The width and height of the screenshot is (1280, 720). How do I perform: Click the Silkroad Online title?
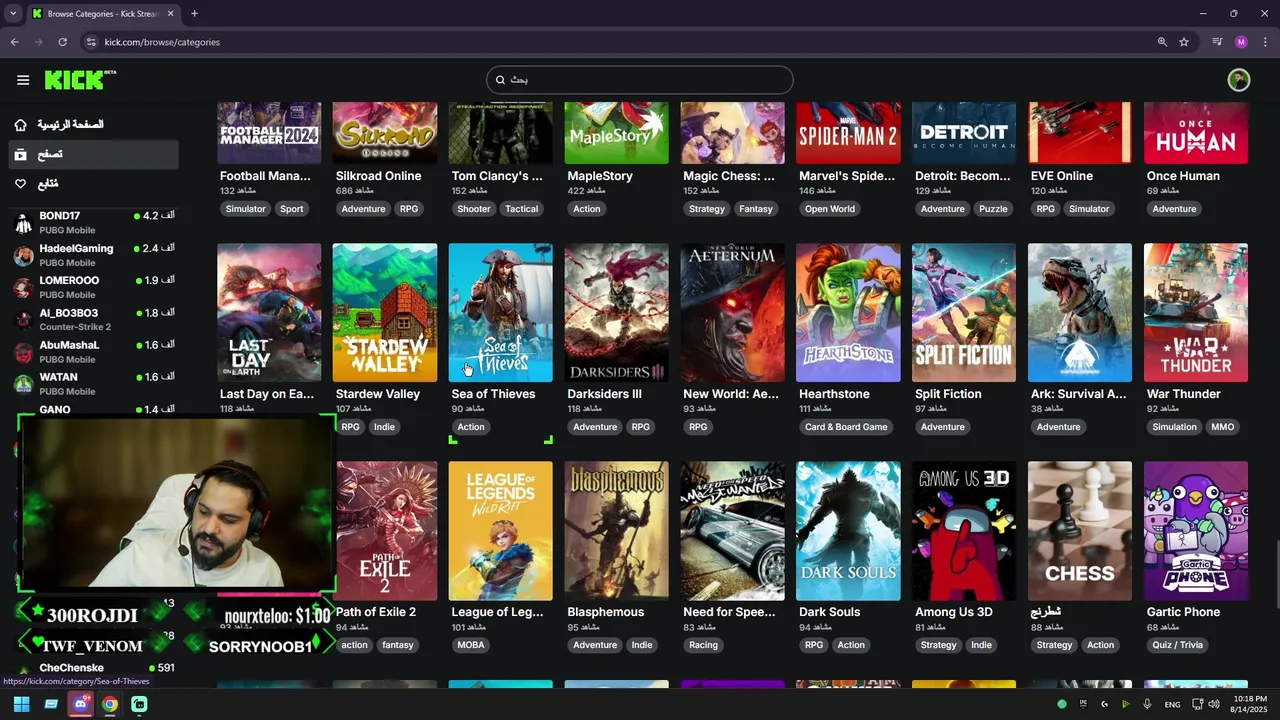(378, 176)
